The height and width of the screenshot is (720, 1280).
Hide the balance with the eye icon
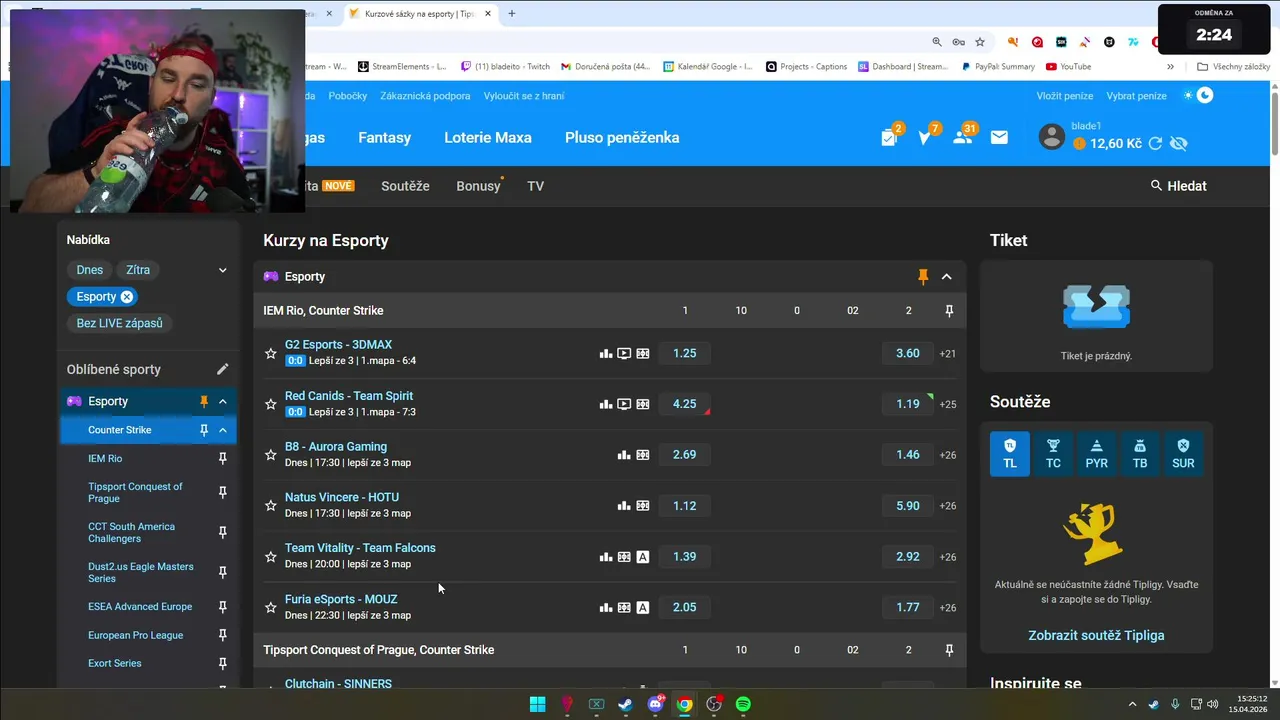[x=1179, y=144]
